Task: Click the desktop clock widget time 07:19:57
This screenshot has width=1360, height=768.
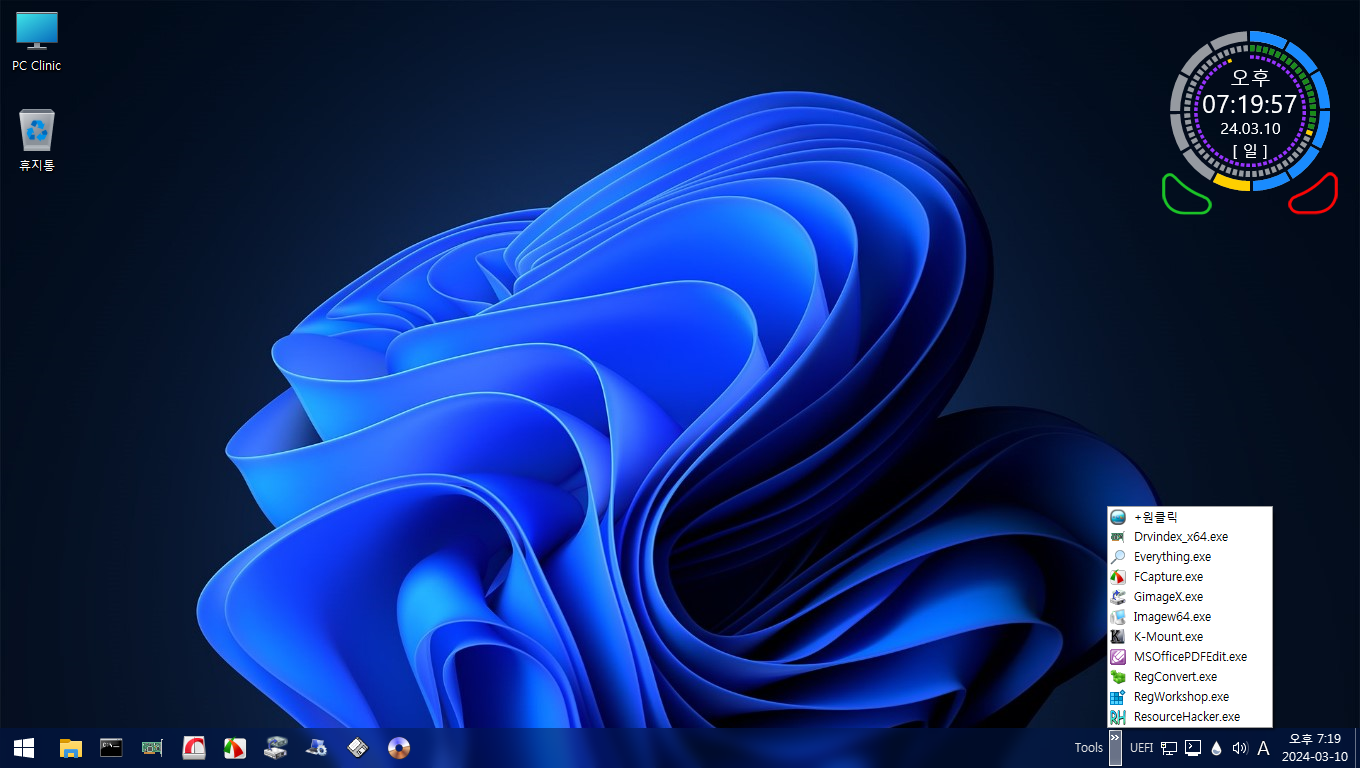Action: pos(1249,104)
